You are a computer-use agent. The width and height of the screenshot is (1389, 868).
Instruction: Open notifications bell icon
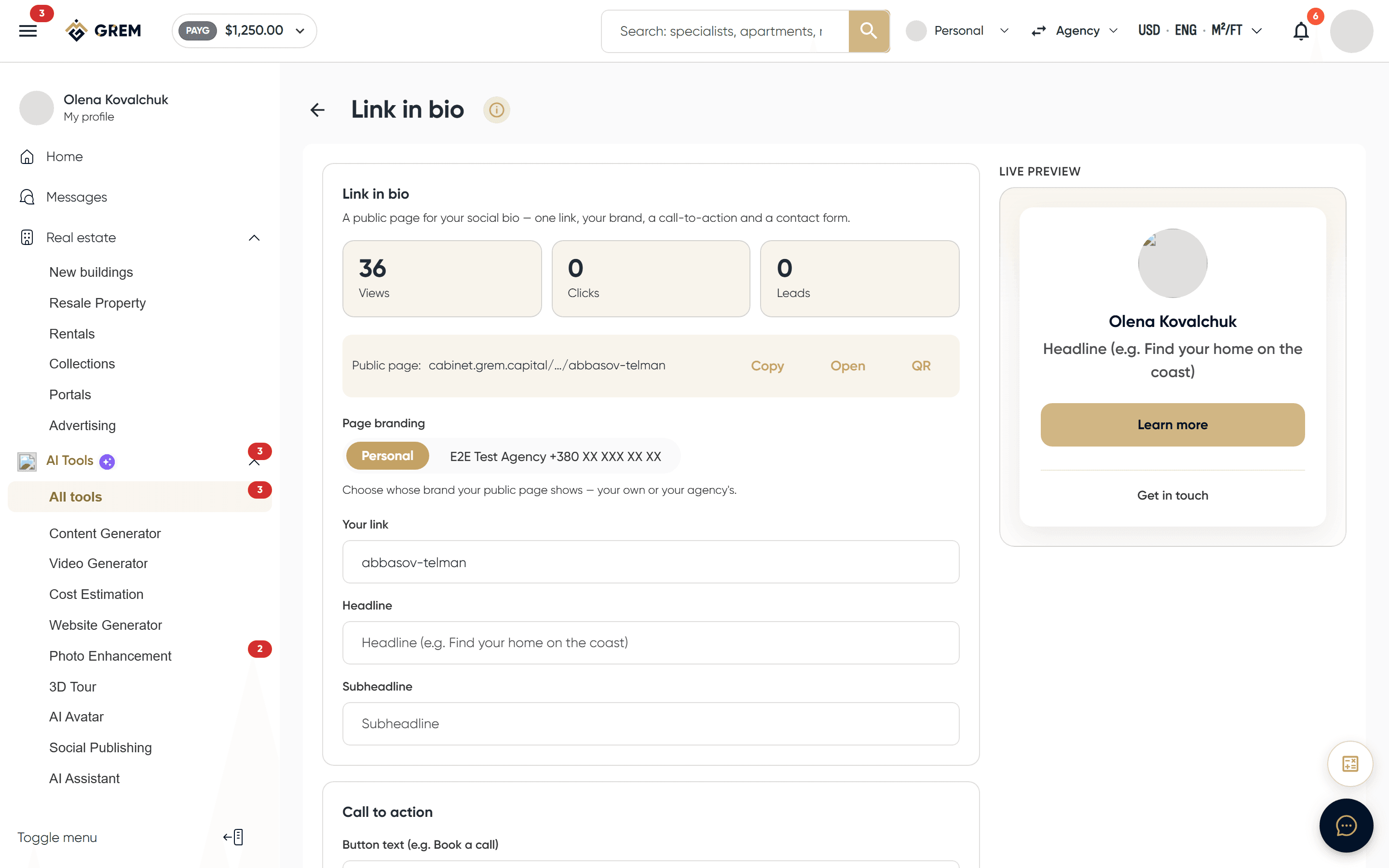(1301, 31)
